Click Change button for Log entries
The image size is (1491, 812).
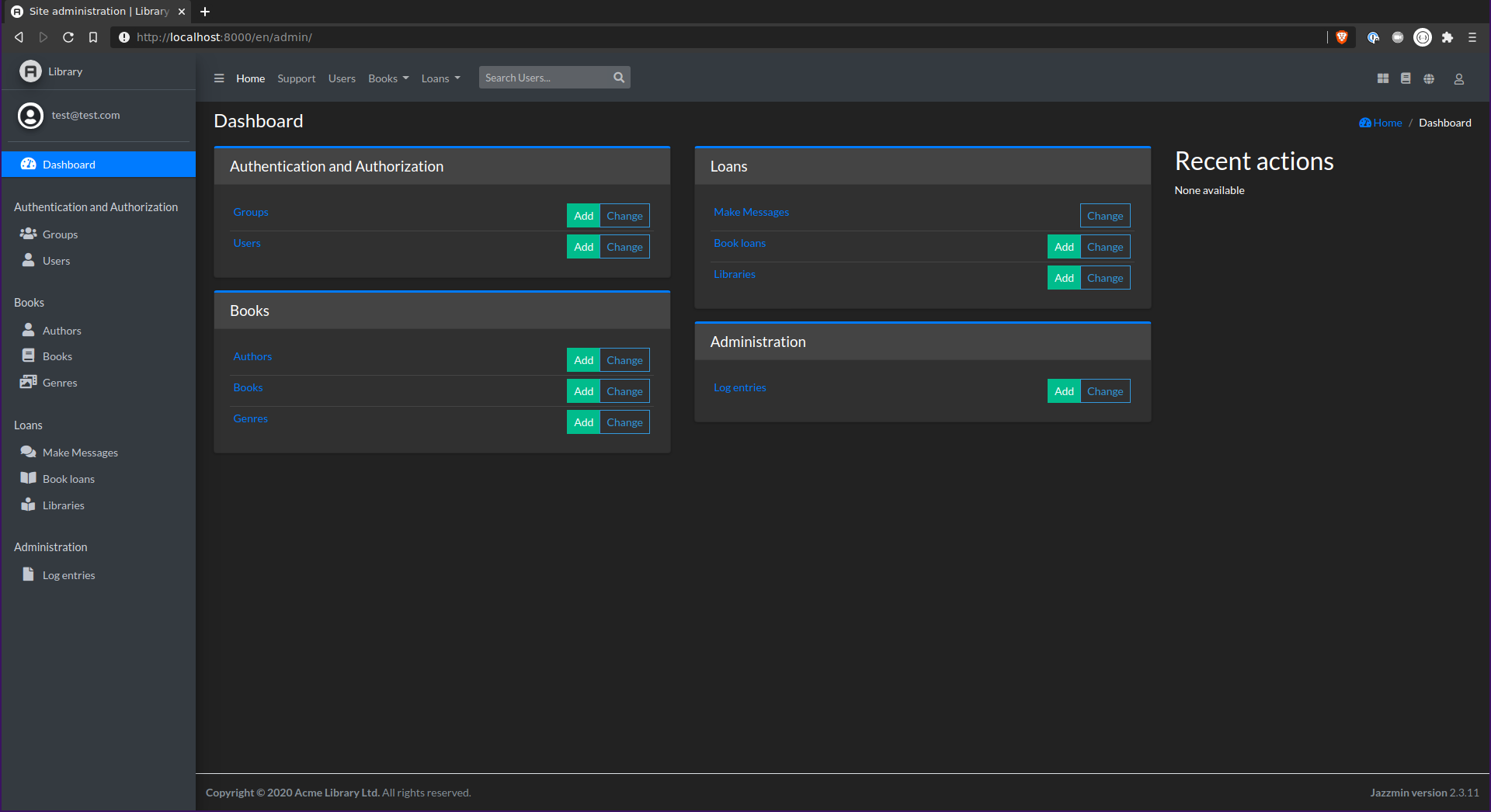[1105, 391]
